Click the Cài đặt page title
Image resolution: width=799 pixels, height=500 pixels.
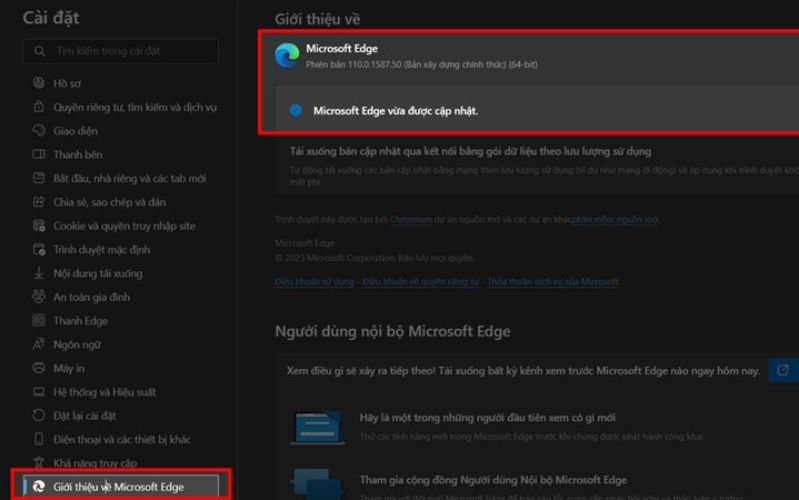pos(51,18)
